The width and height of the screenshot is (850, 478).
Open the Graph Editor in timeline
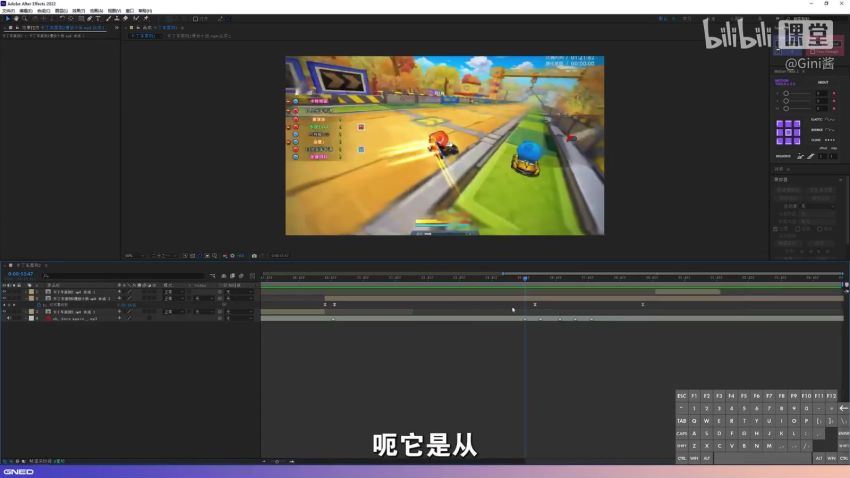coord(252,276)
